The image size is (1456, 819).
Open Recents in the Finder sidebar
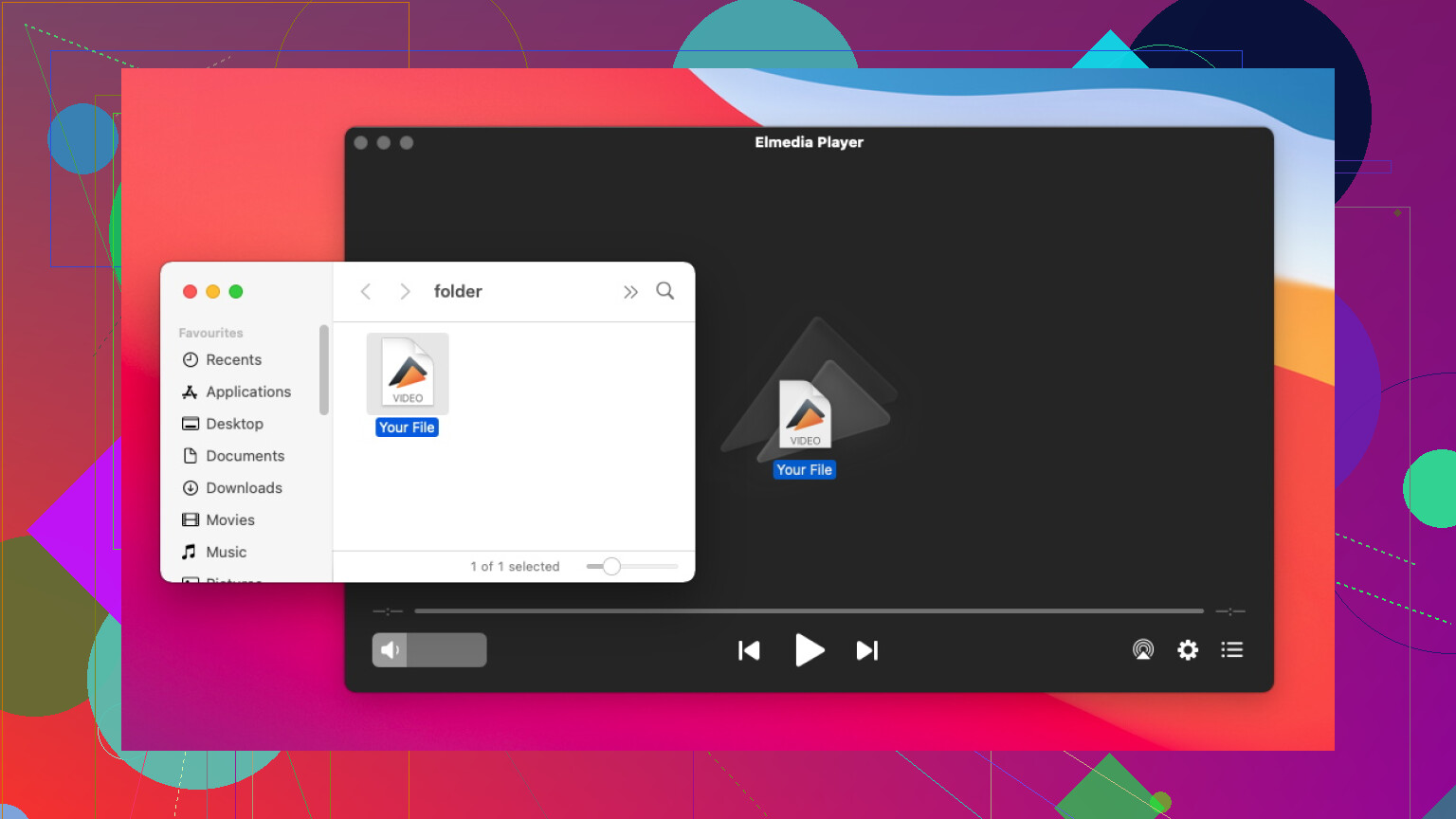(233, 360)
